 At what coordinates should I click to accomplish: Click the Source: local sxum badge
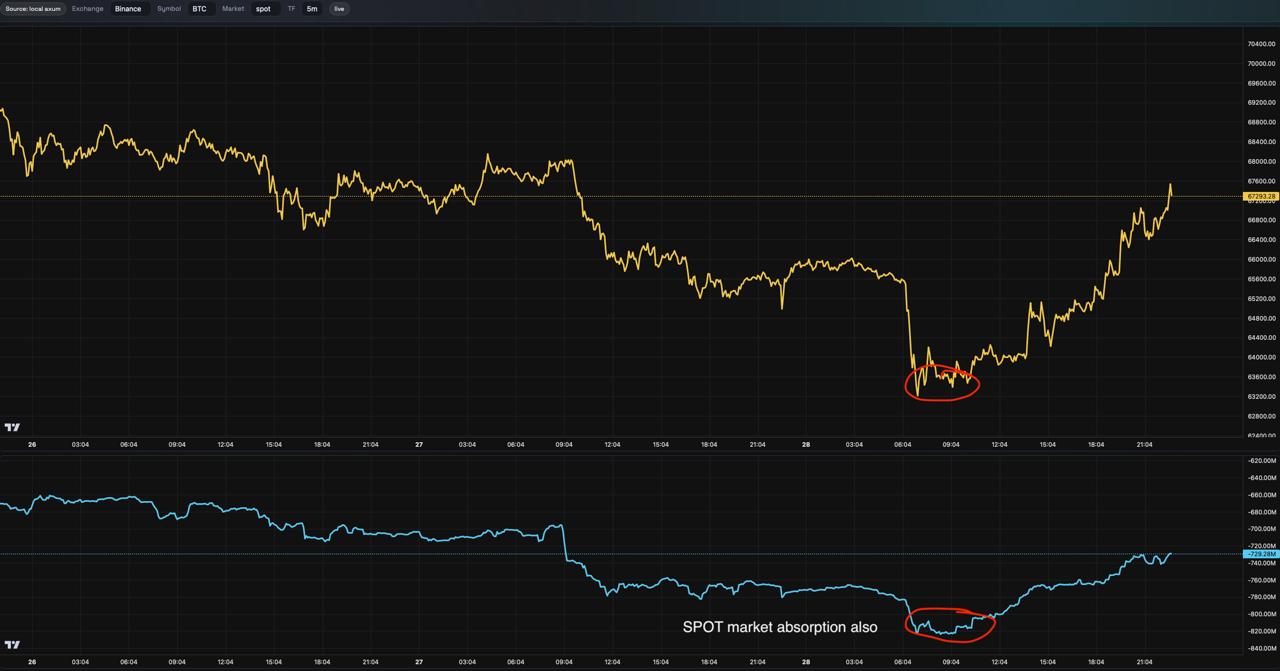point(33,8)
